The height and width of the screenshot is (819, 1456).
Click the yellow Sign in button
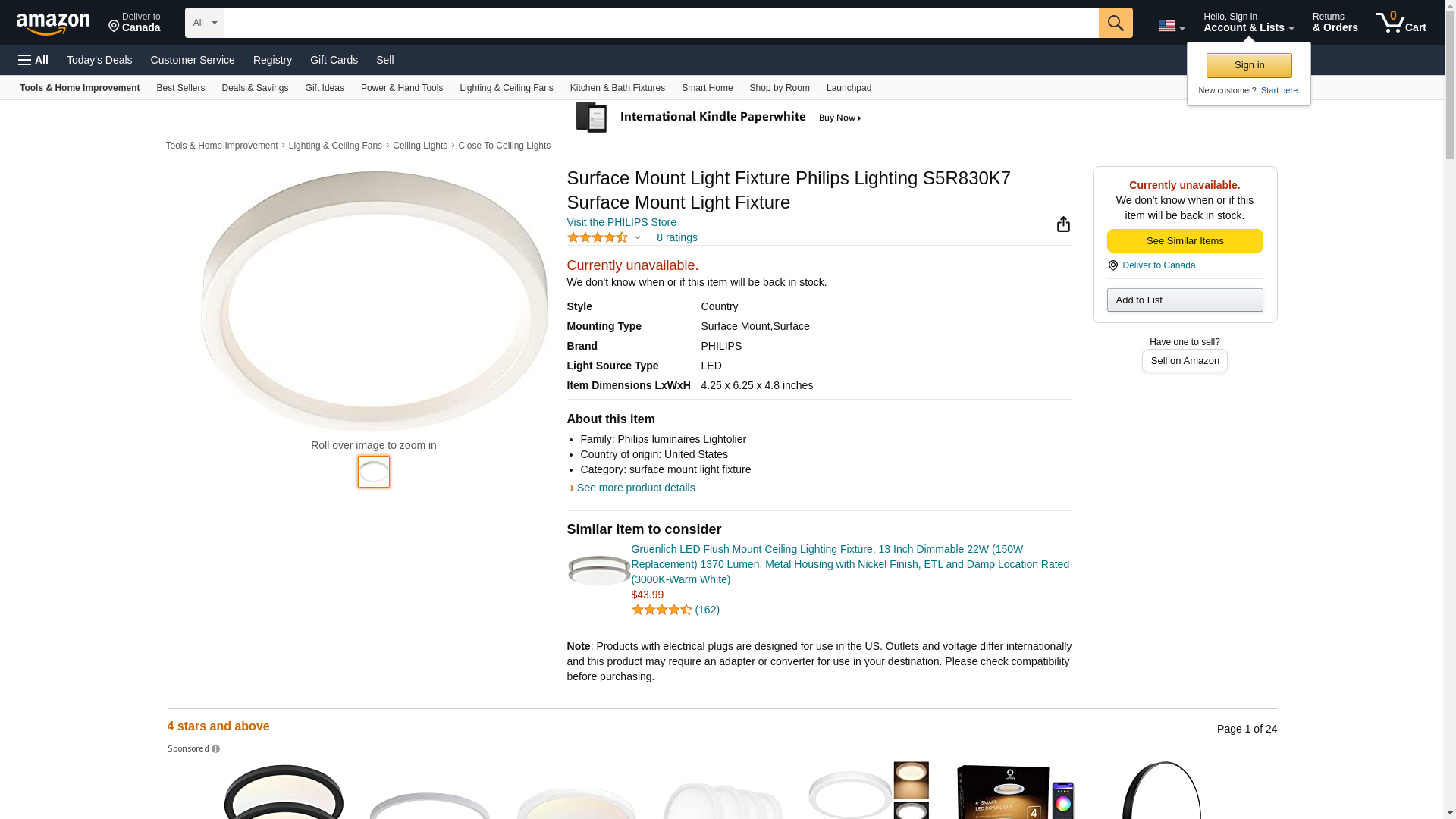click(x=1248, y=65)
